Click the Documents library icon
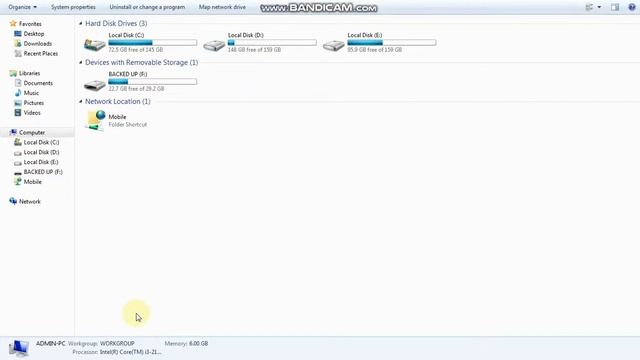640x360 pixels. pyautogui.click(x=18, y=83)
